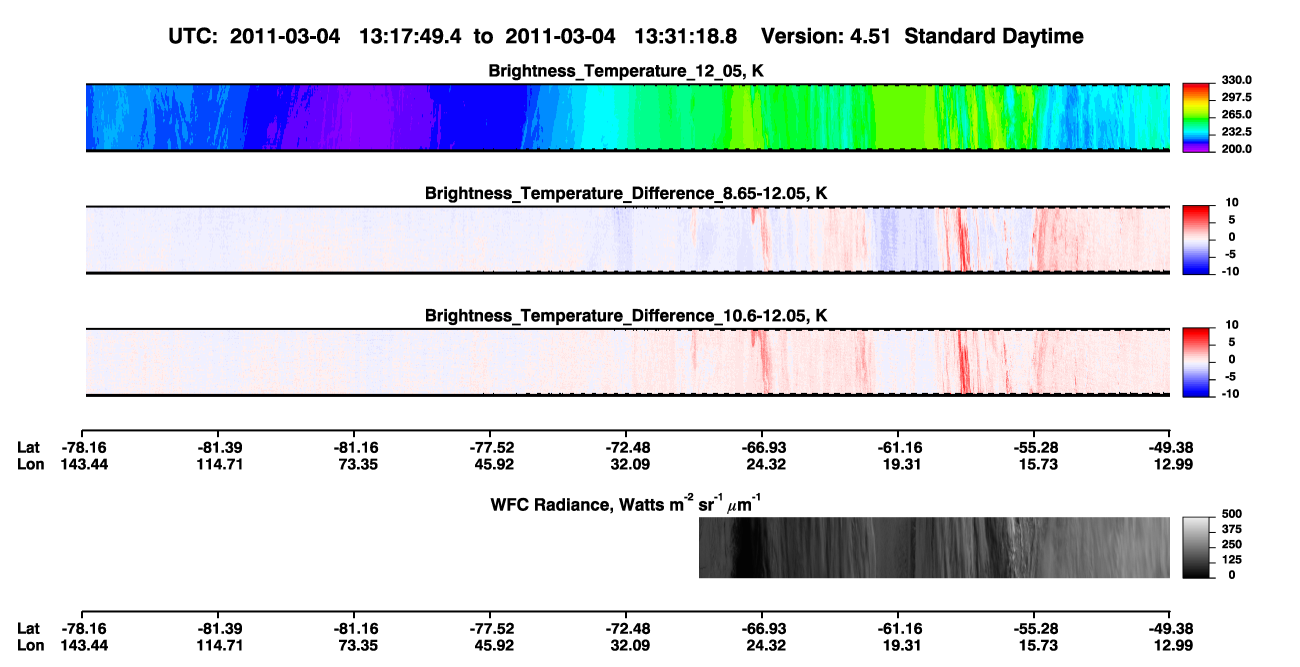
Task: Click longitude 19.31 on the upper axis
Action: click(898, 464)
